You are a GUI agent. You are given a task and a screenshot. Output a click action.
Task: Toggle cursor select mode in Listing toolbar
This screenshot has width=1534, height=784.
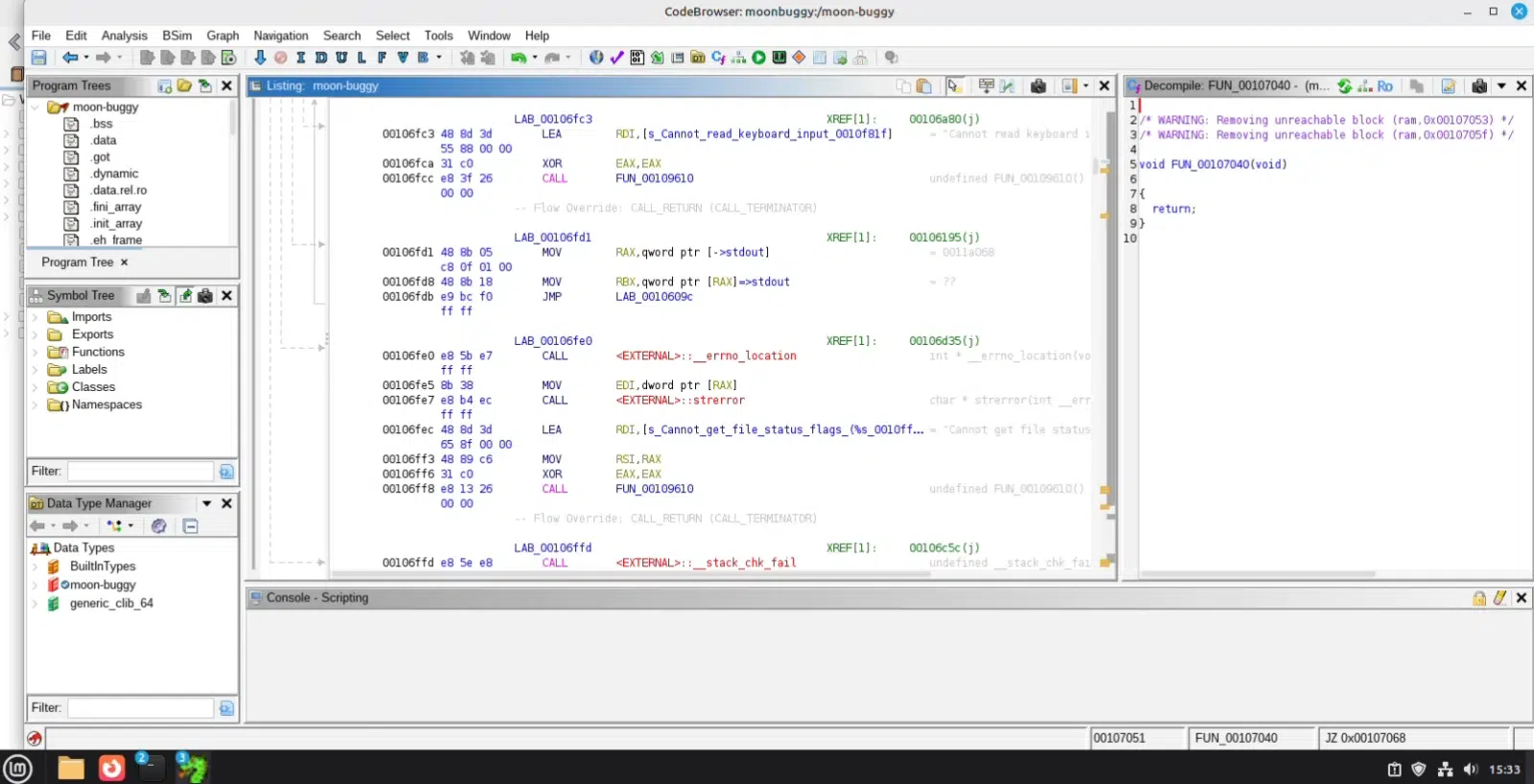pyautogui.click(x=954, y=86)
